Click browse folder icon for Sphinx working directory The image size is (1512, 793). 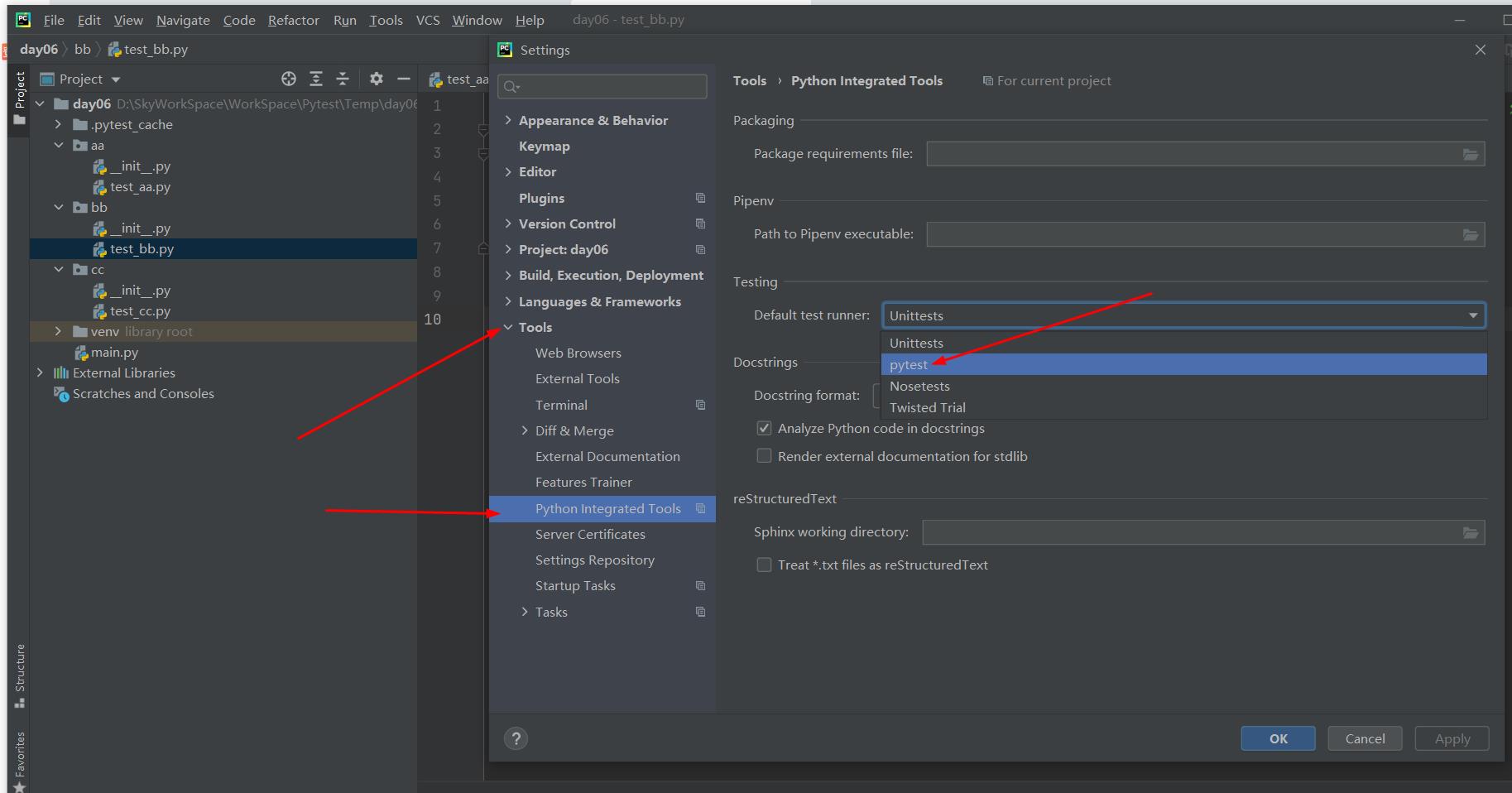pyautogui.click(x=1471, y=532)
